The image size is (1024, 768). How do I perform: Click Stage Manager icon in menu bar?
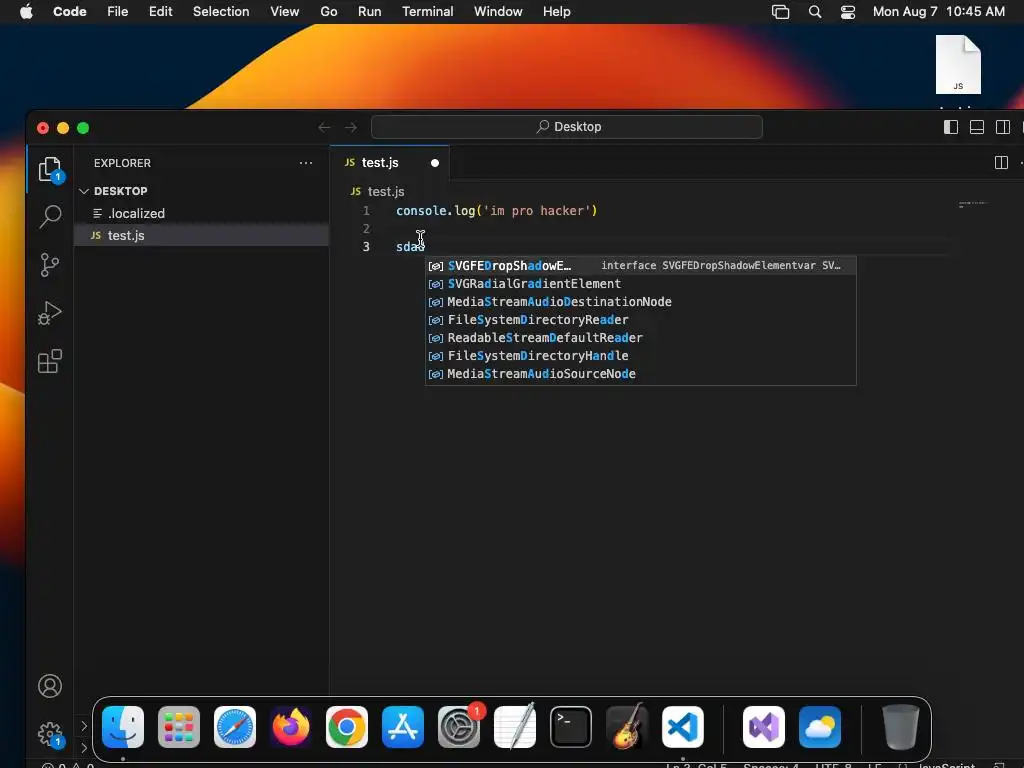coord(780,12)
